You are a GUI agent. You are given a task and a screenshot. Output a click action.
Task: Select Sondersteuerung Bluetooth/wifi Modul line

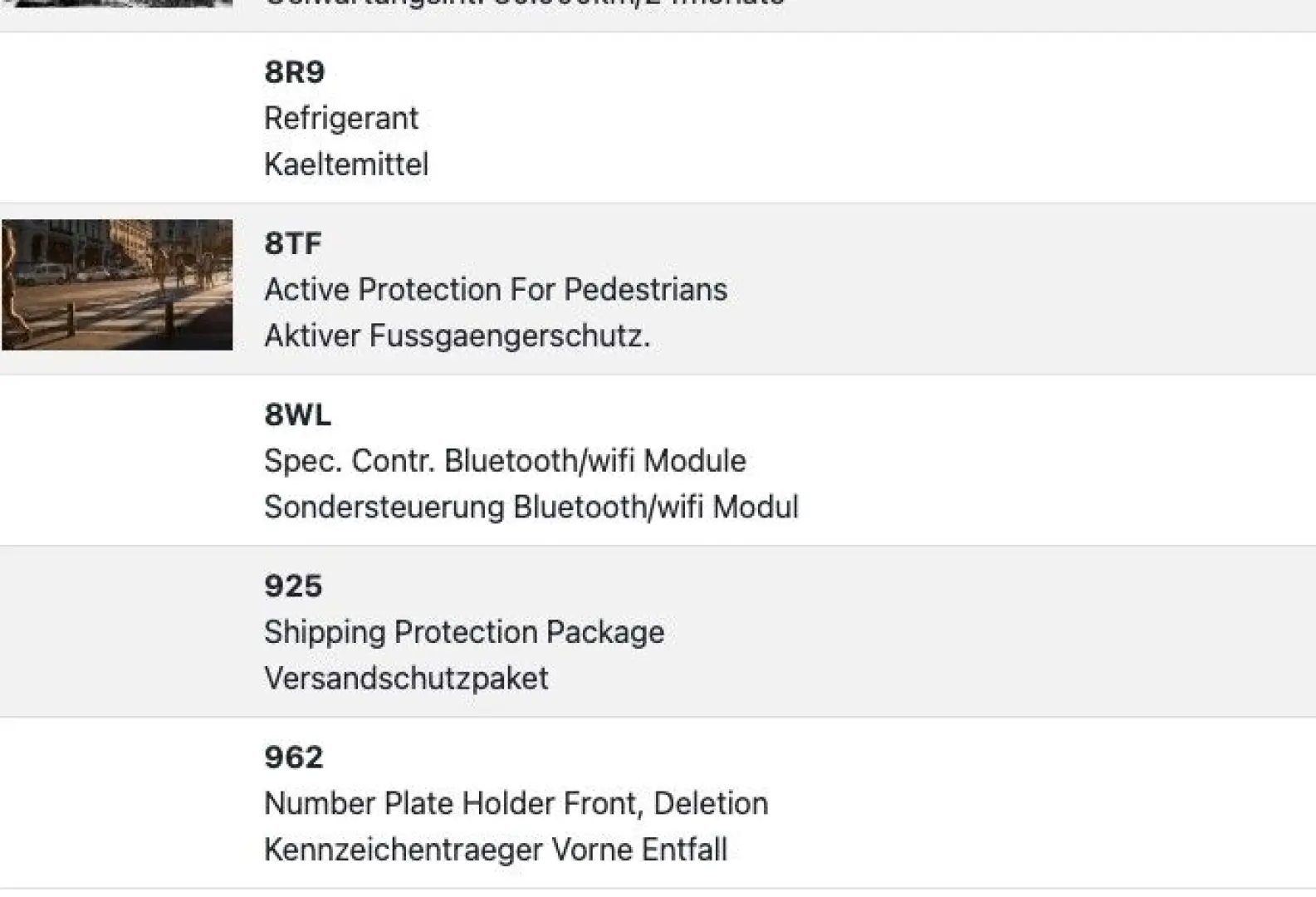[531, 507]
